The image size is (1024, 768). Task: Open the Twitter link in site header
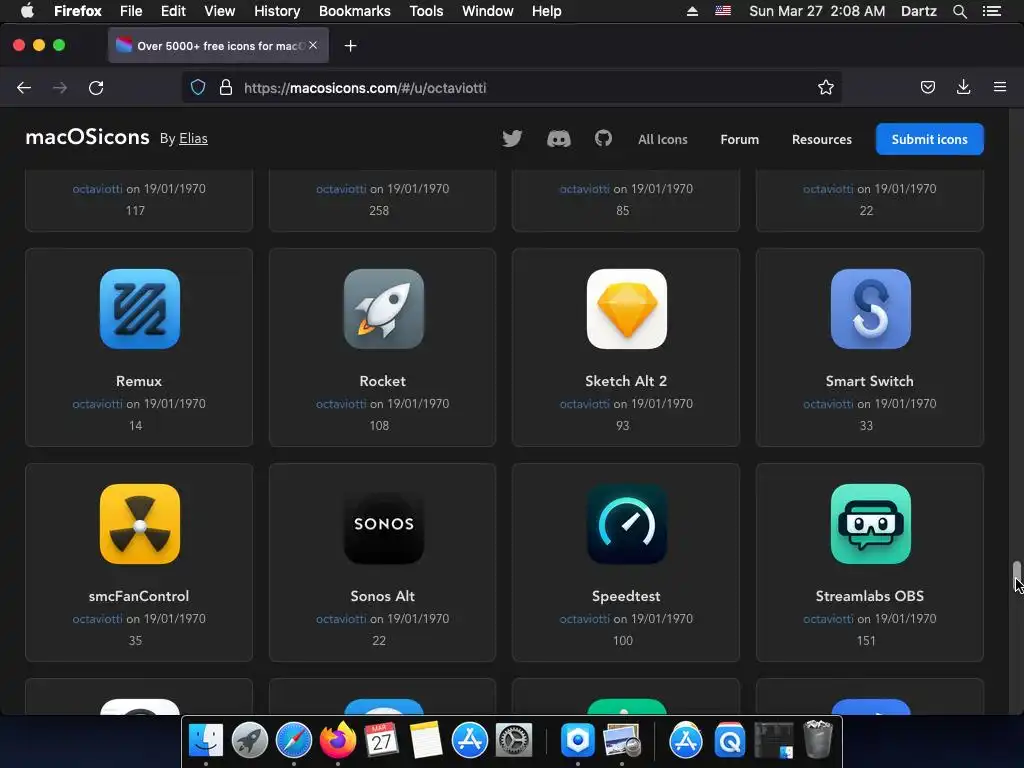(x=512, y=138)
